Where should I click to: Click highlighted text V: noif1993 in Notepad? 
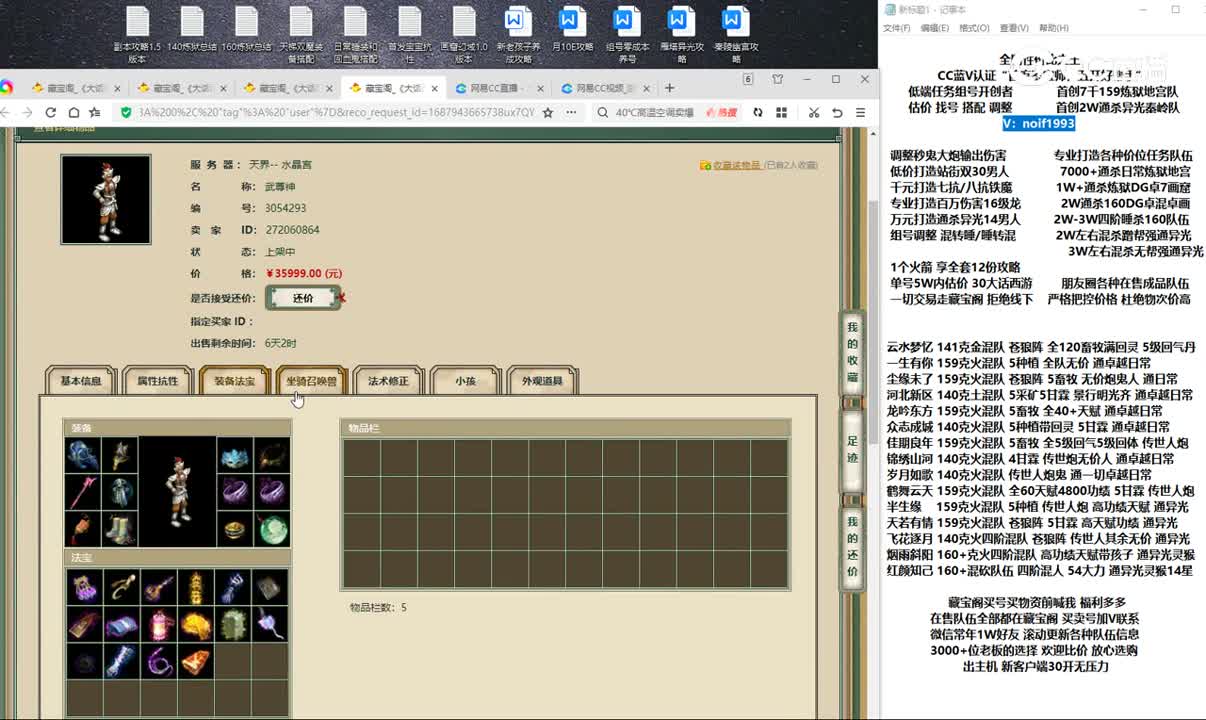1039,123
